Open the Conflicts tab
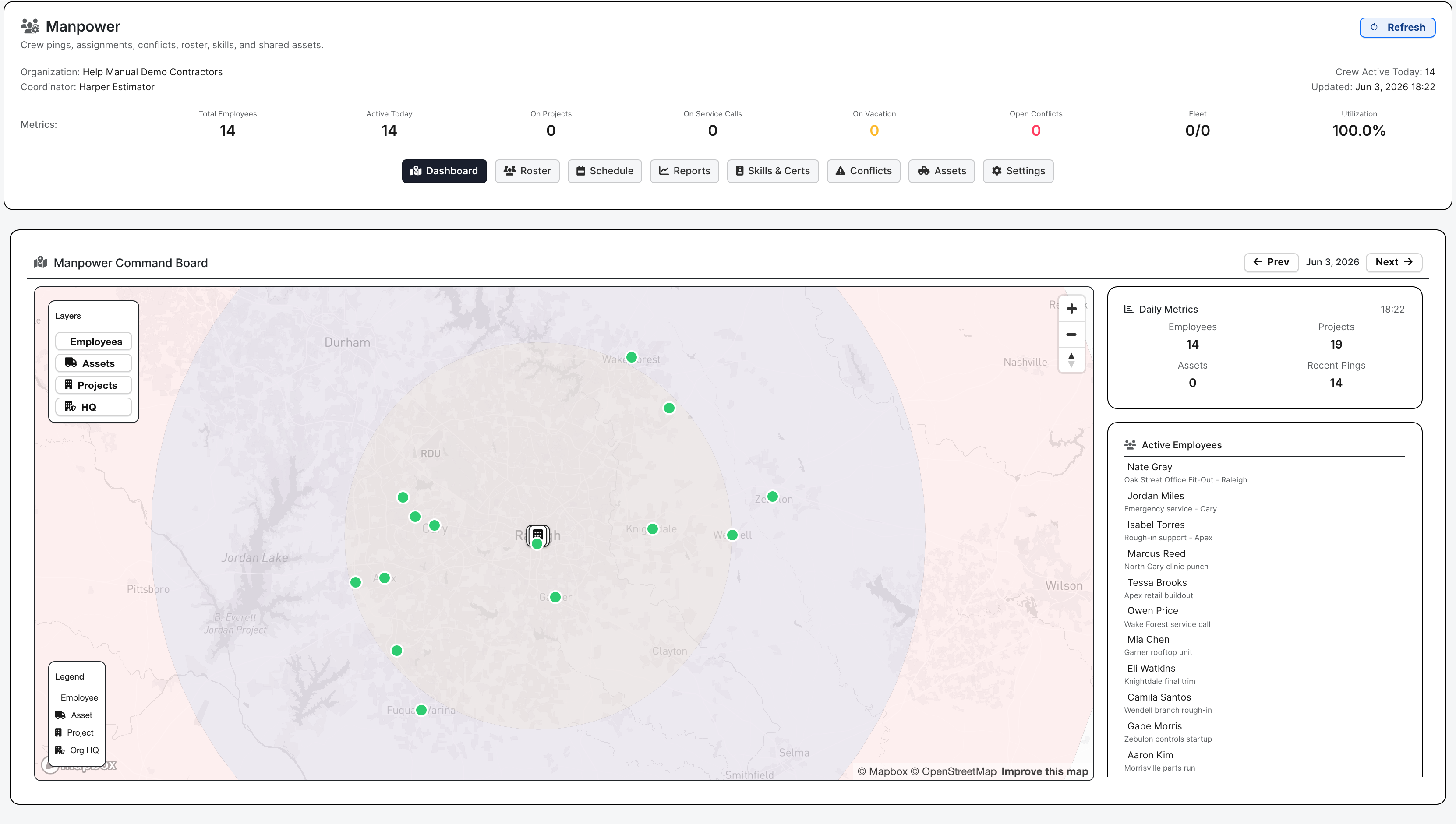The width and height of the screenshot is (1456, 824). click(x=863, y=171)
